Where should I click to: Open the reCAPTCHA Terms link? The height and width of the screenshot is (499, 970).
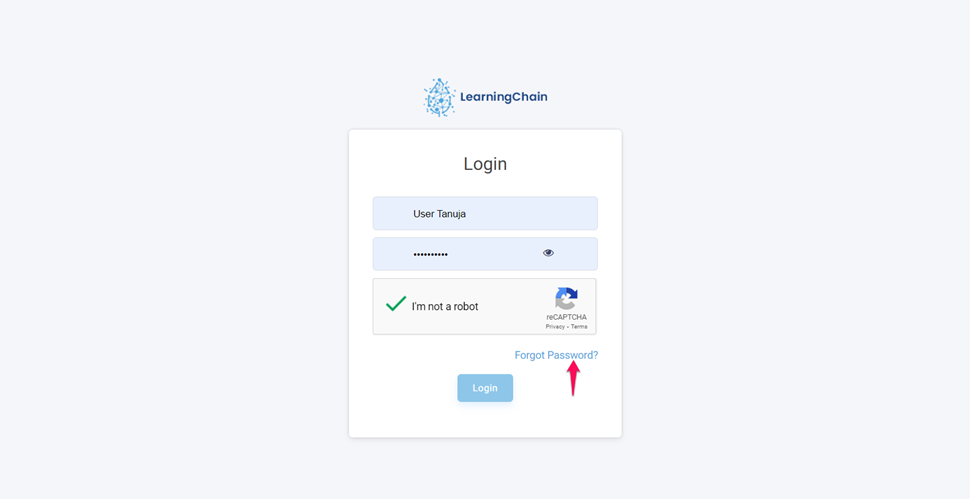click(579, 326)
